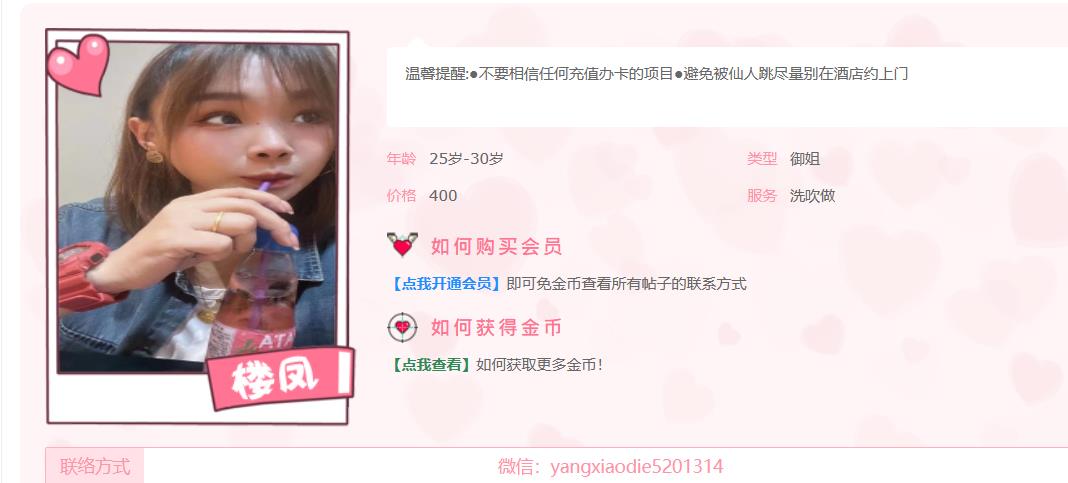Select the 御姐 type value
This screenshot has height=483, width=1068.
[x=805, y=159]
